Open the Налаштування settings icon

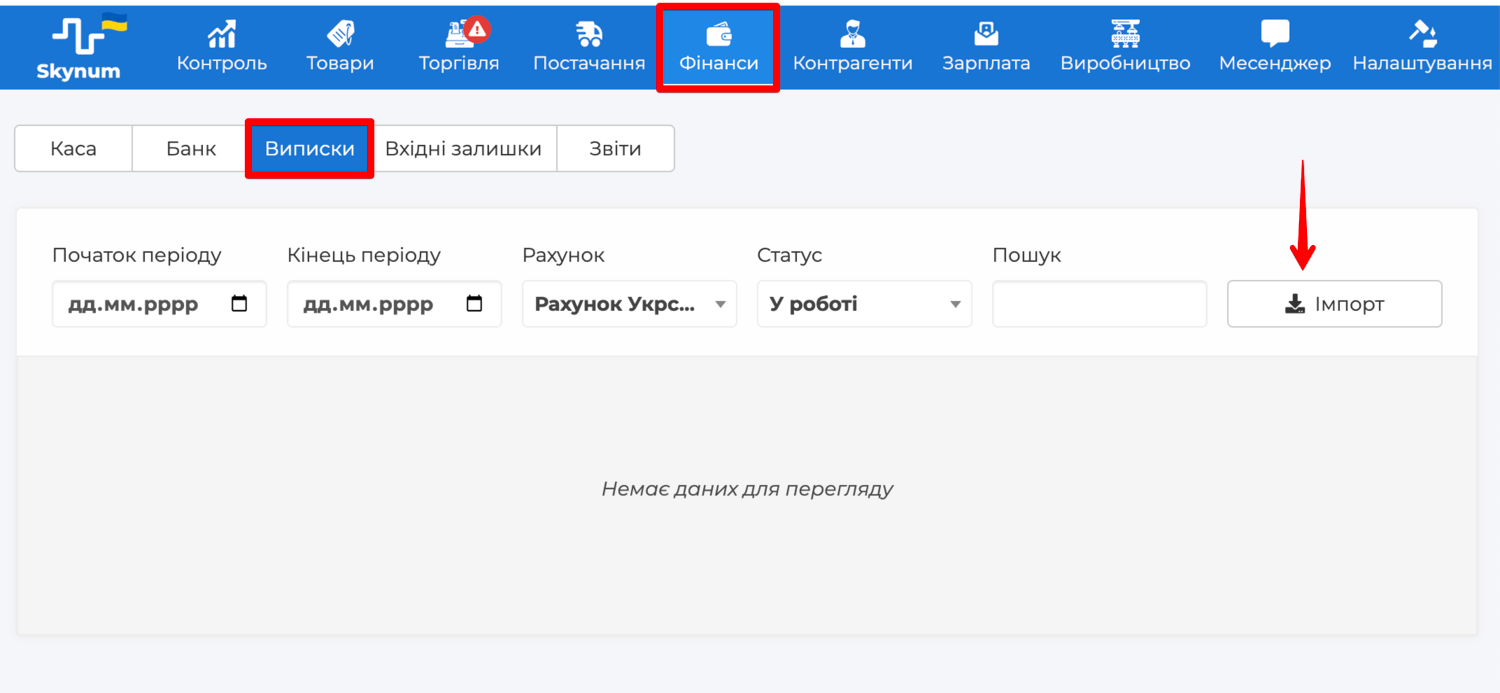tap(1422, 34)
